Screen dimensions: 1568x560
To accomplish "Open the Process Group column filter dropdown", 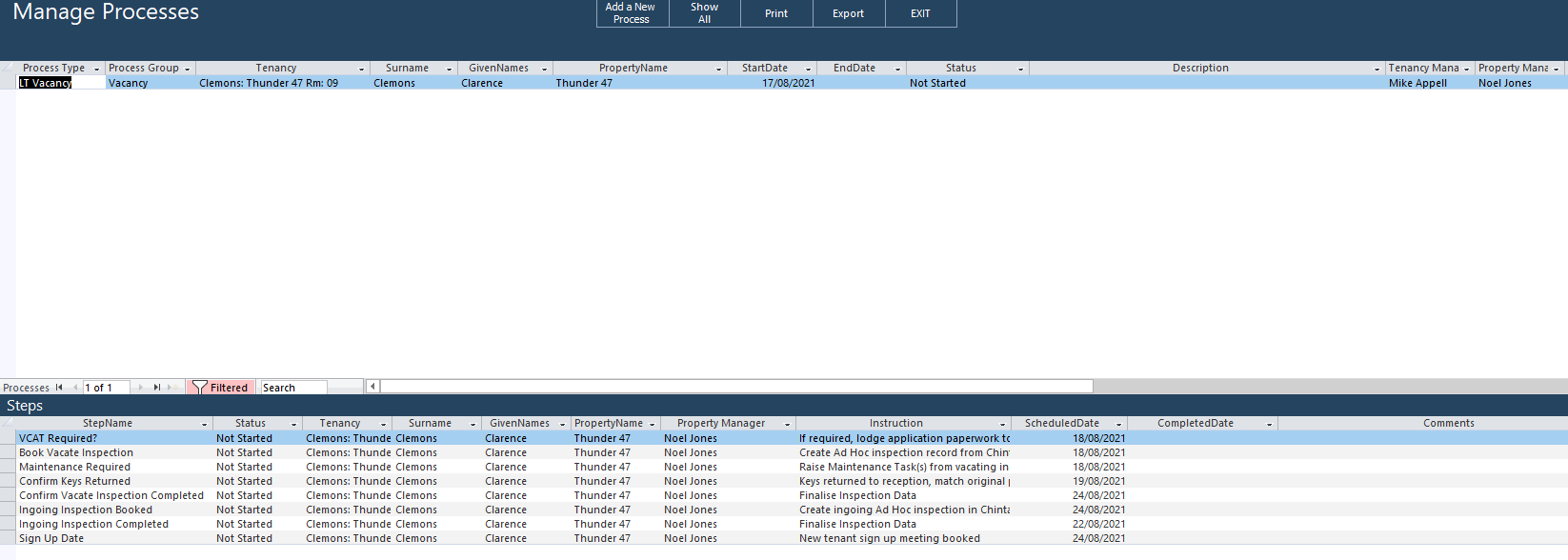I will (187, 69).
